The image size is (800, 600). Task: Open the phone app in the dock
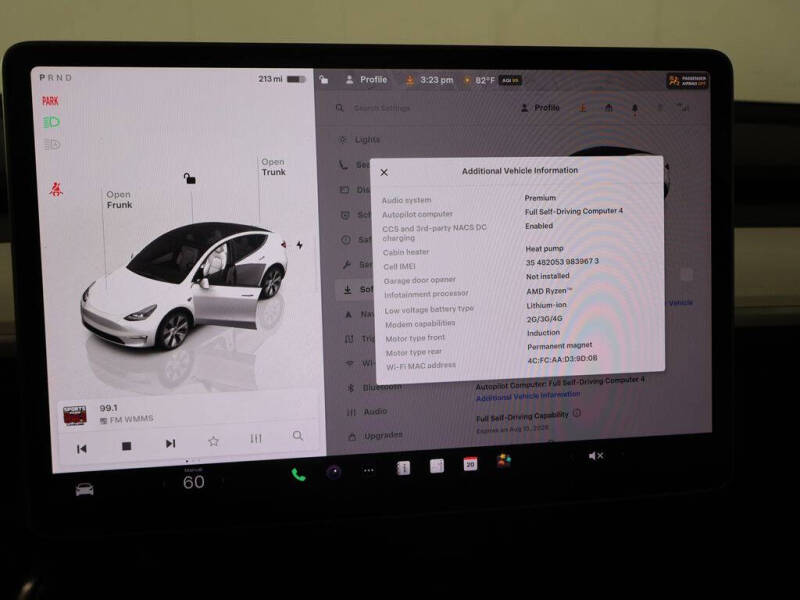[298, 474]
